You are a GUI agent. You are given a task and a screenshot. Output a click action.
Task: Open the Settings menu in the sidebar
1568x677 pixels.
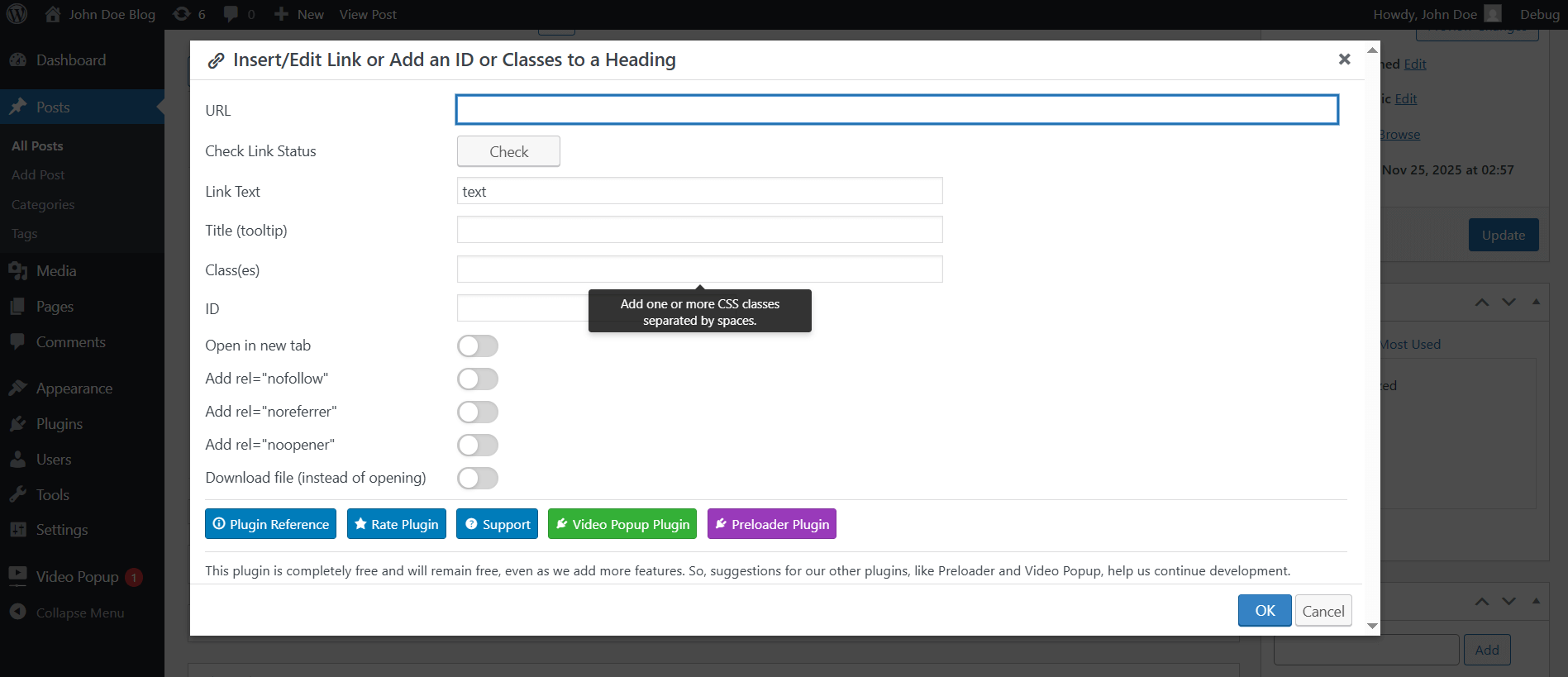(61, 530)
